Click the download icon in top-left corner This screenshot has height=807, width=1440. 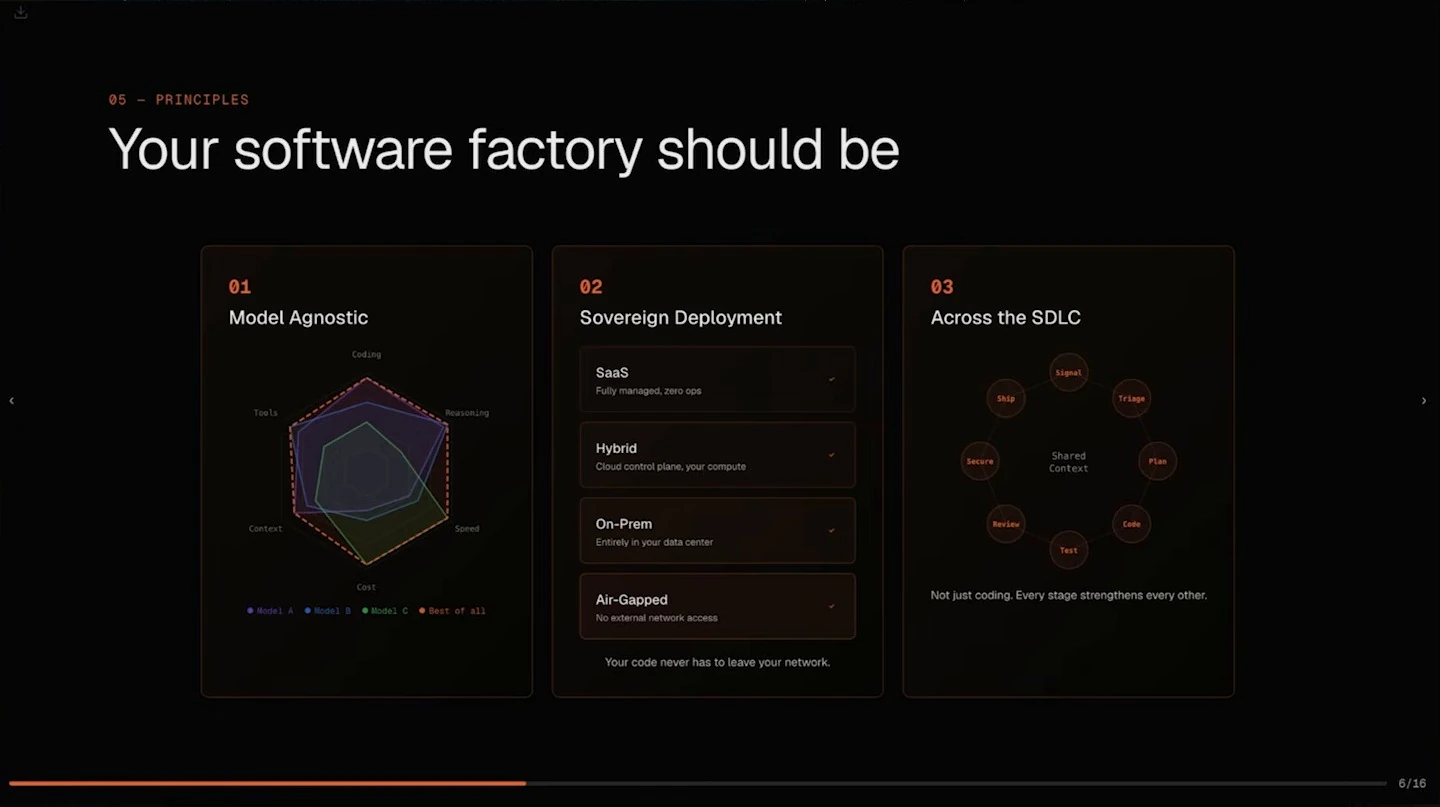click(20, 12)
